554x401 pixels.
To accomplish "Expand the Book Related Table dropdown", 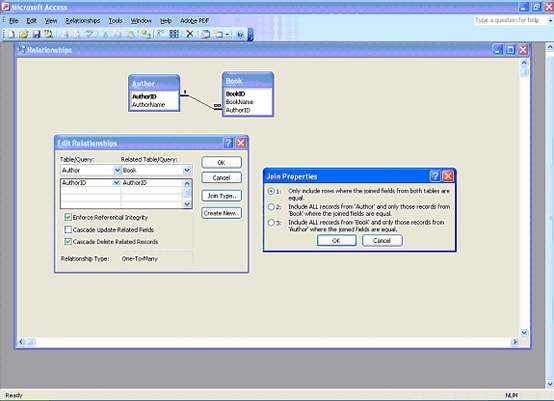I will [x=187, y=170].
